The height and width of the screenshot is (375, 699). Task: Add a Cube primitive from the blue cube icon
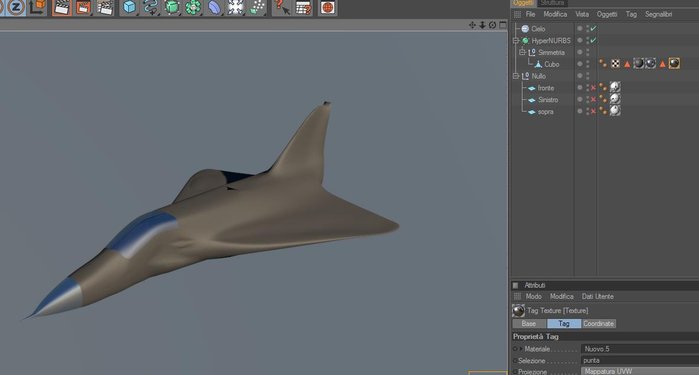[x=129, y=8]
